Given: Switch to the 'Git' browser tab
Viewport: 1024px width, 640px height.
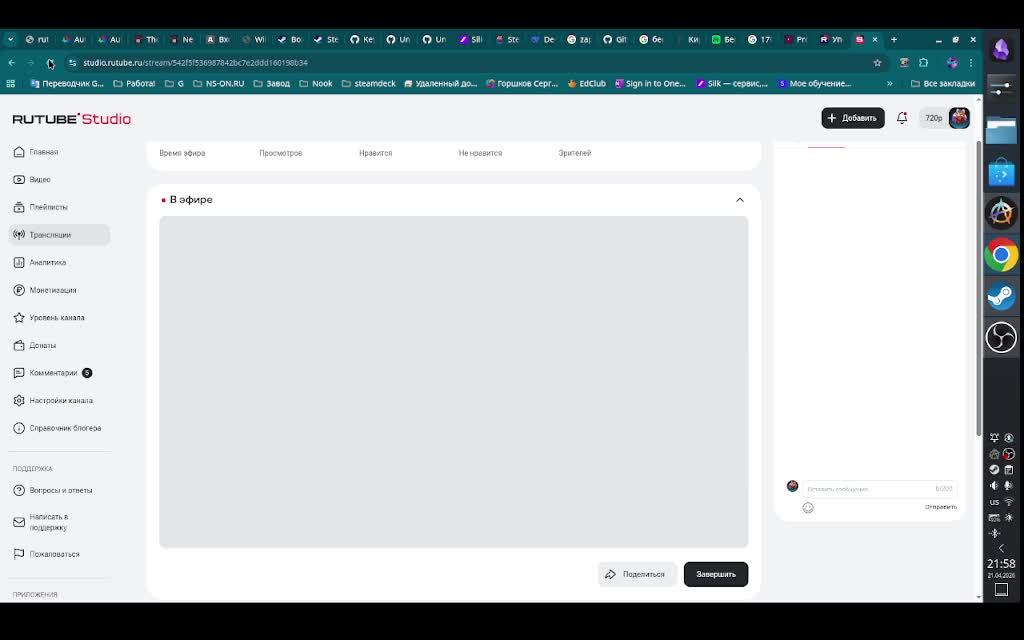Looking at the screenshot, I should 615,39.
